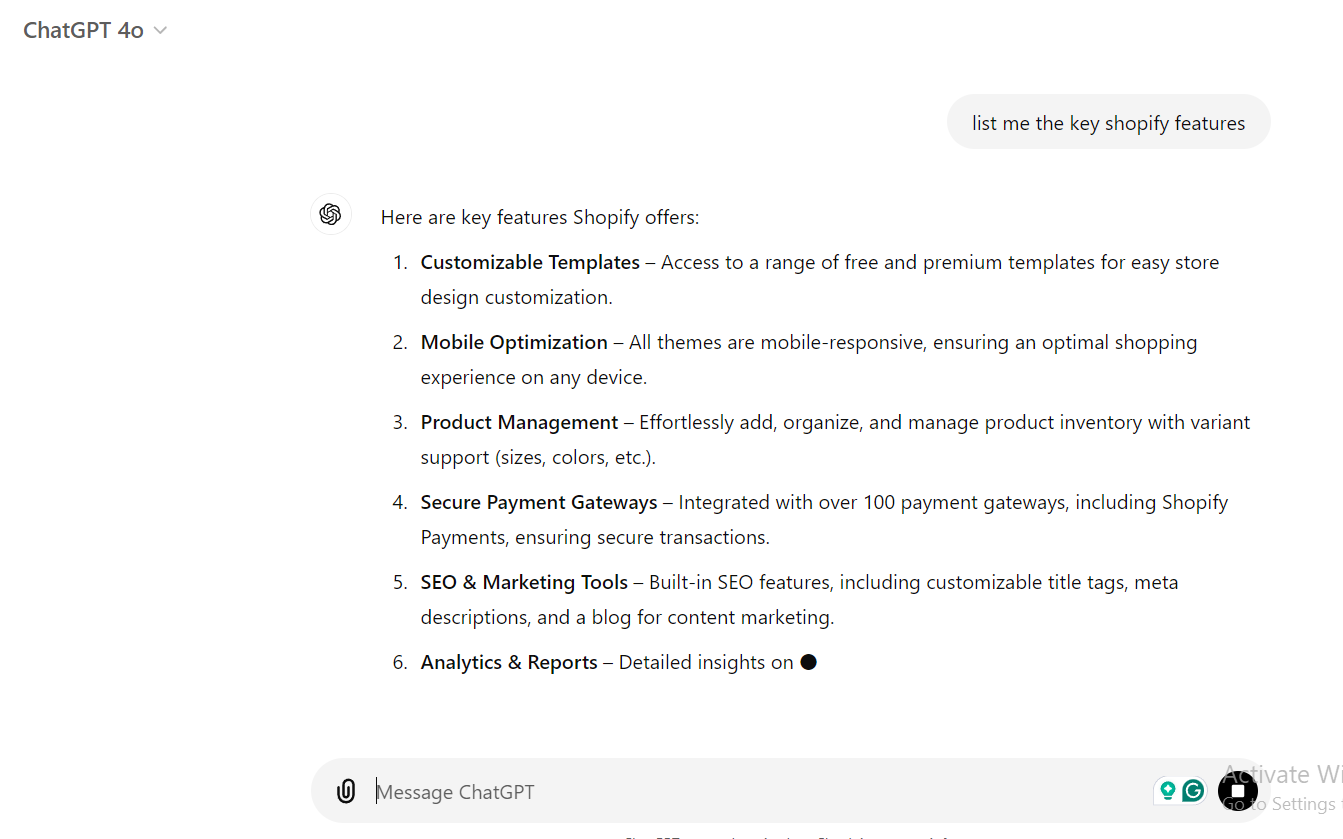Click the 'Analytics & Reports' heading

pos(509,662)
